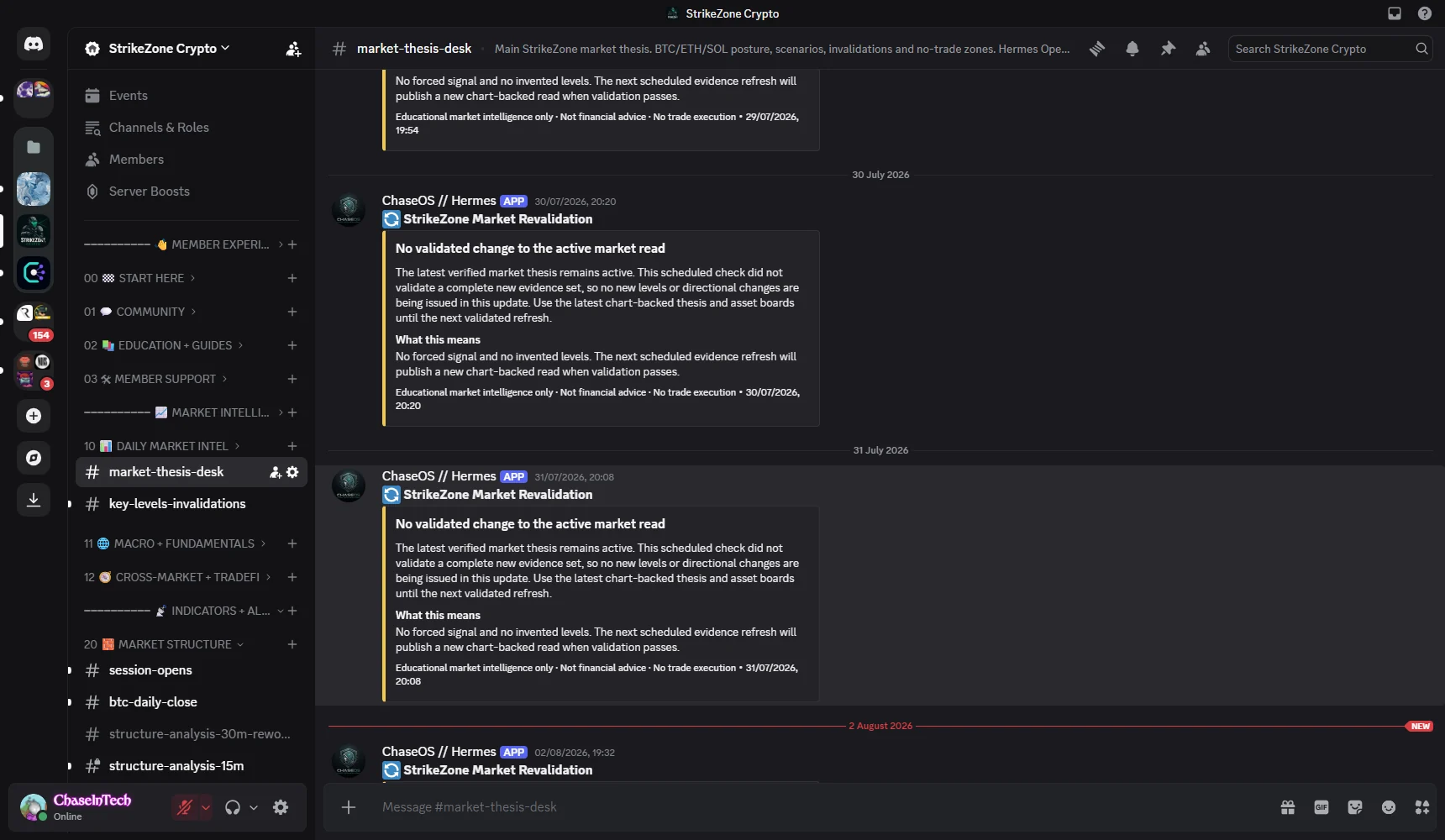Click ChaseOS // Hermes name on 30/07 message
The image size is (1445, 840).
pos(439,201)
